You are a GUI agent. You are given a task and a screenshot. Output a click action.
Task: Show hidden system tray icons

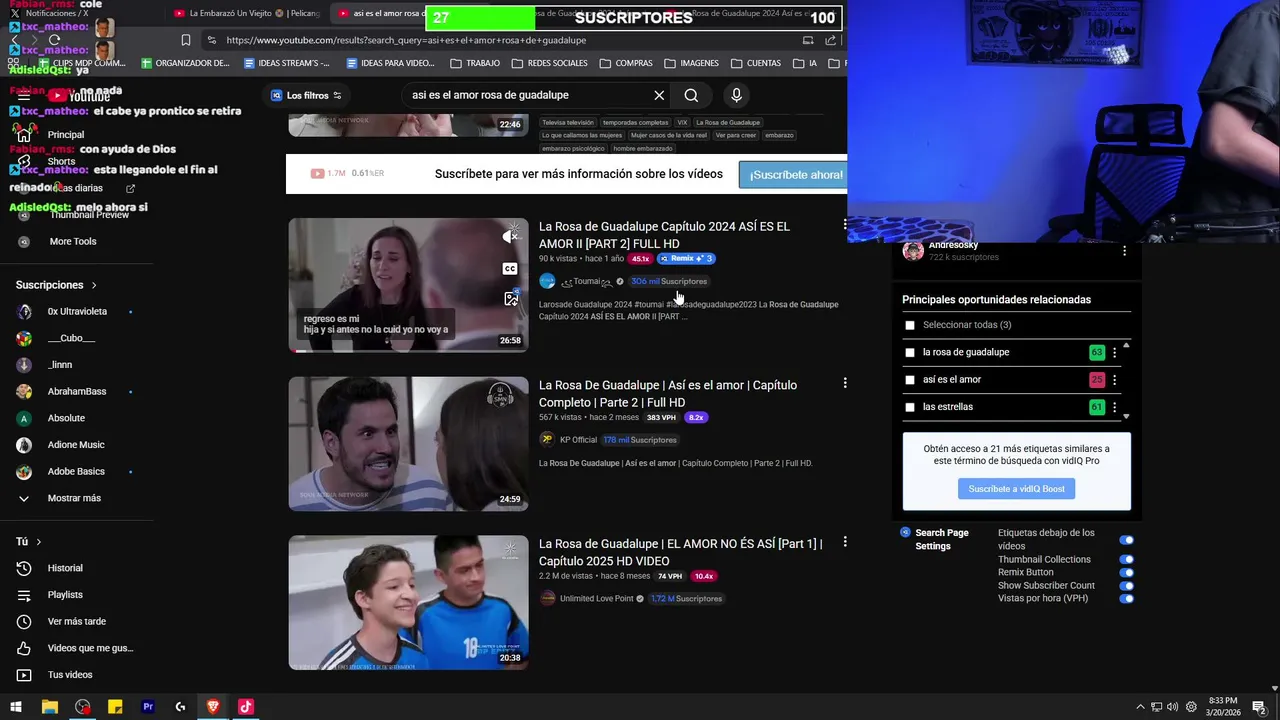tap(1140, 707)
